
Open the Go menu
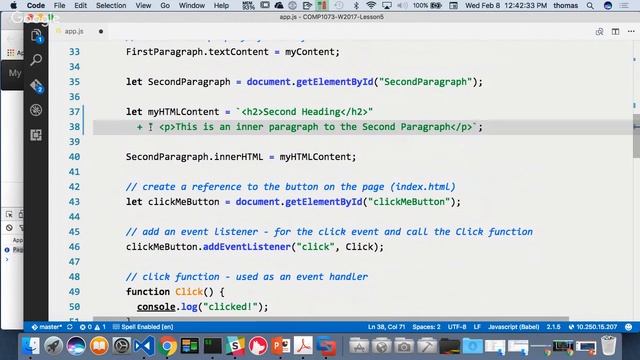click(165, 5)
